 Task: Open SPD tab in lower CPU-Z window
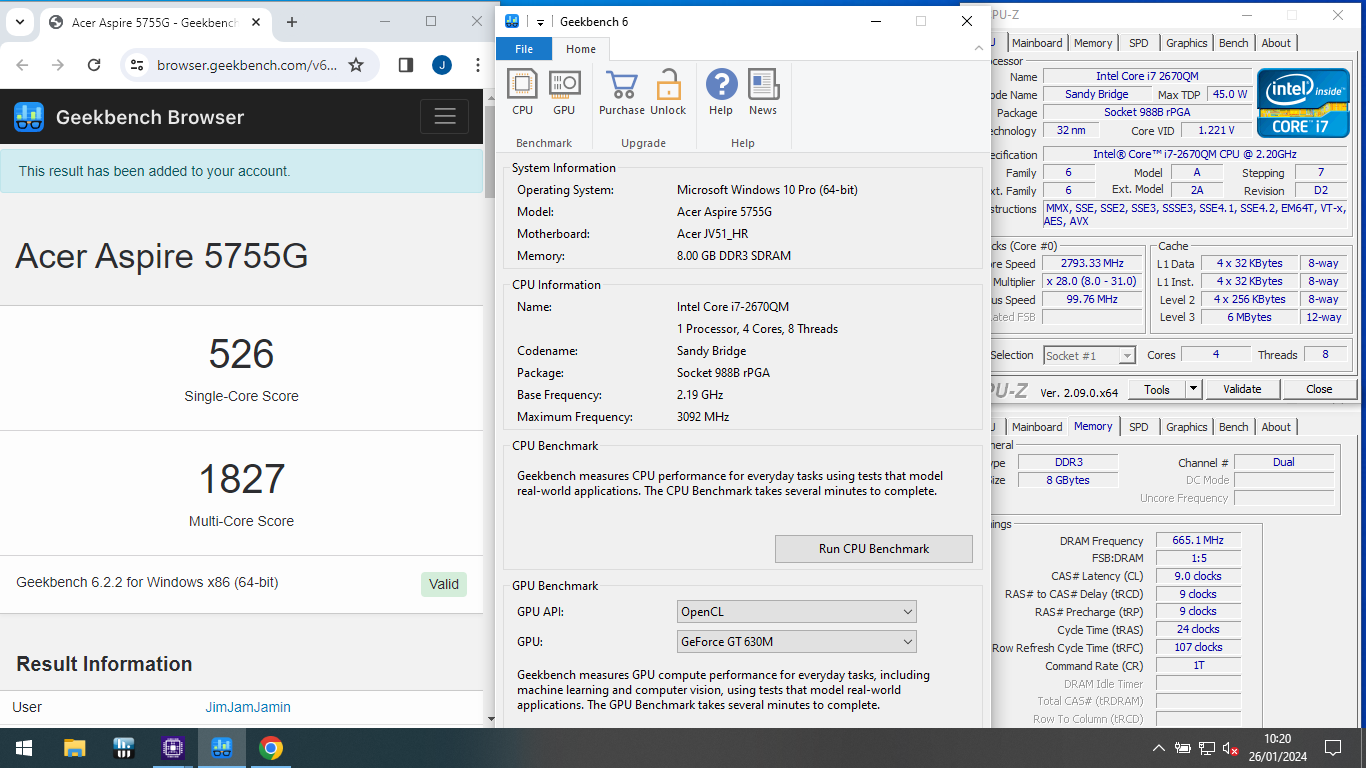1139,427
